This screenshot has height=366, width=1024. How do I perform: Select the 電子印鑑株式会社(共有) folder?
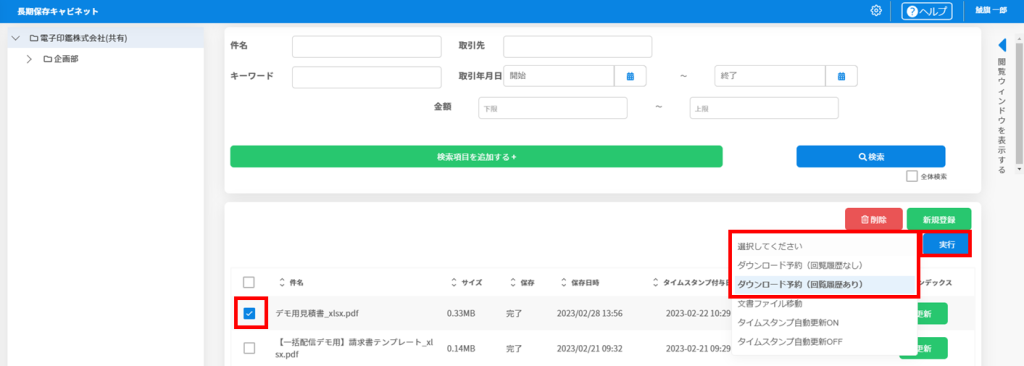point(78,39)
